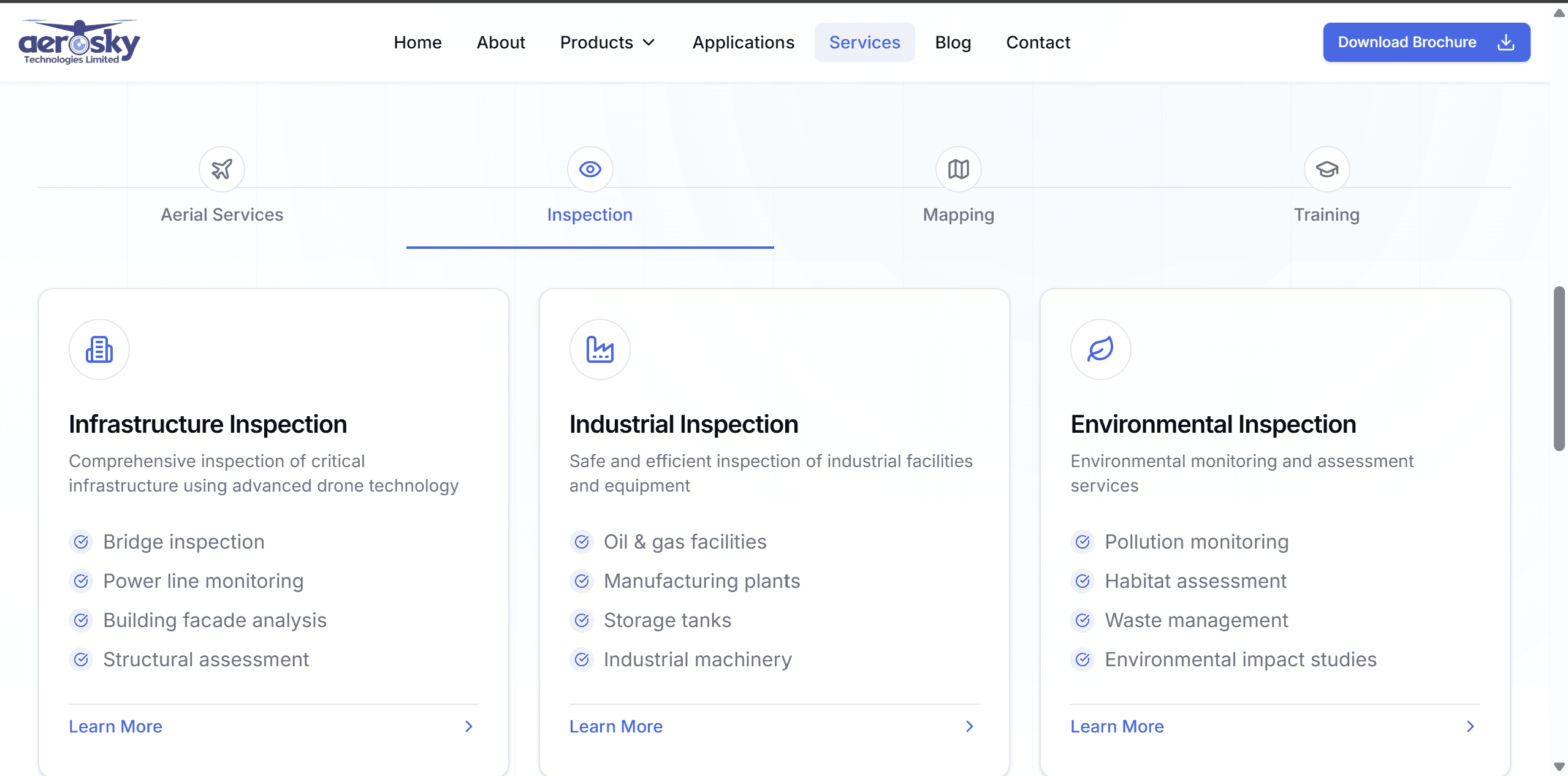Click the check icon beside Pollution monitoring

(1083, 542)
